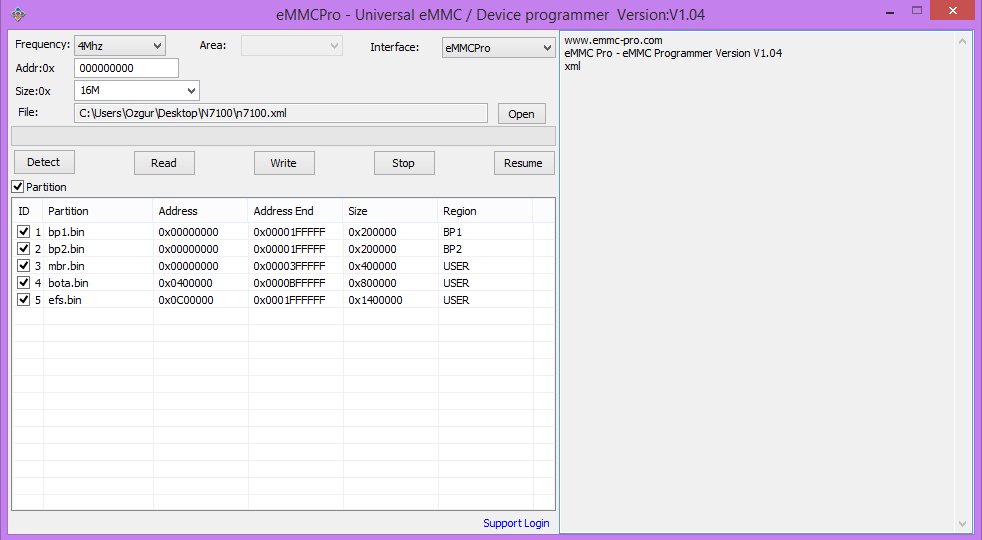Click the eMMCPro app icon in title bar
This screenshot has width=982, height=540.
coord(18,14)
